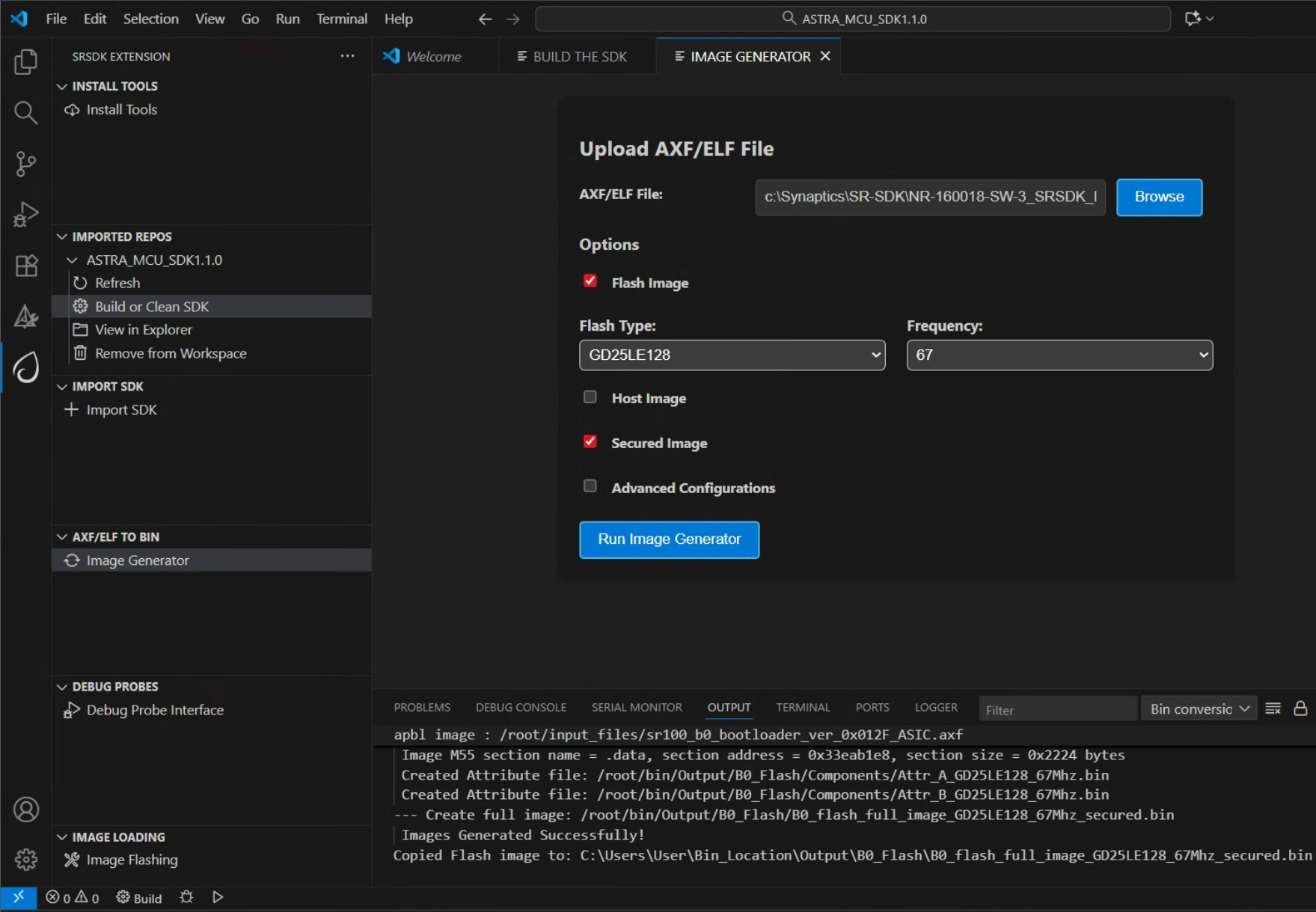Open Source Control from activity bar
1316x912 pixels.
pyautogui.click(x=25, y=164)
